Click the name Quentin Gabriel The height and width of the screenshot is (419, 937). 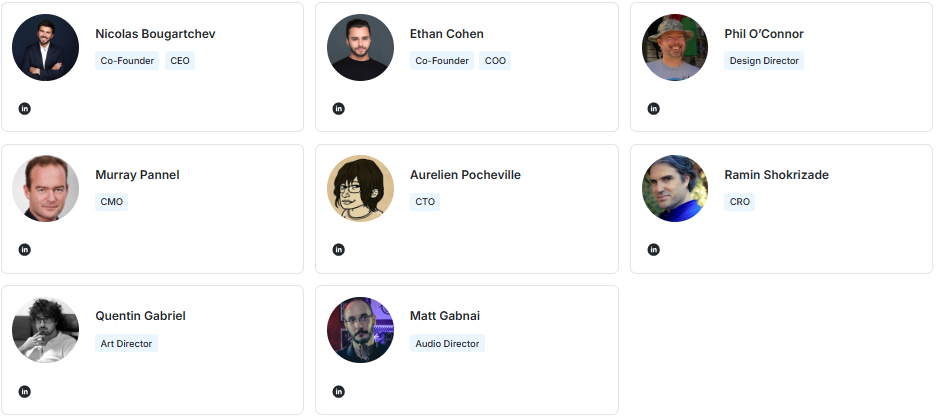[140, 316]
